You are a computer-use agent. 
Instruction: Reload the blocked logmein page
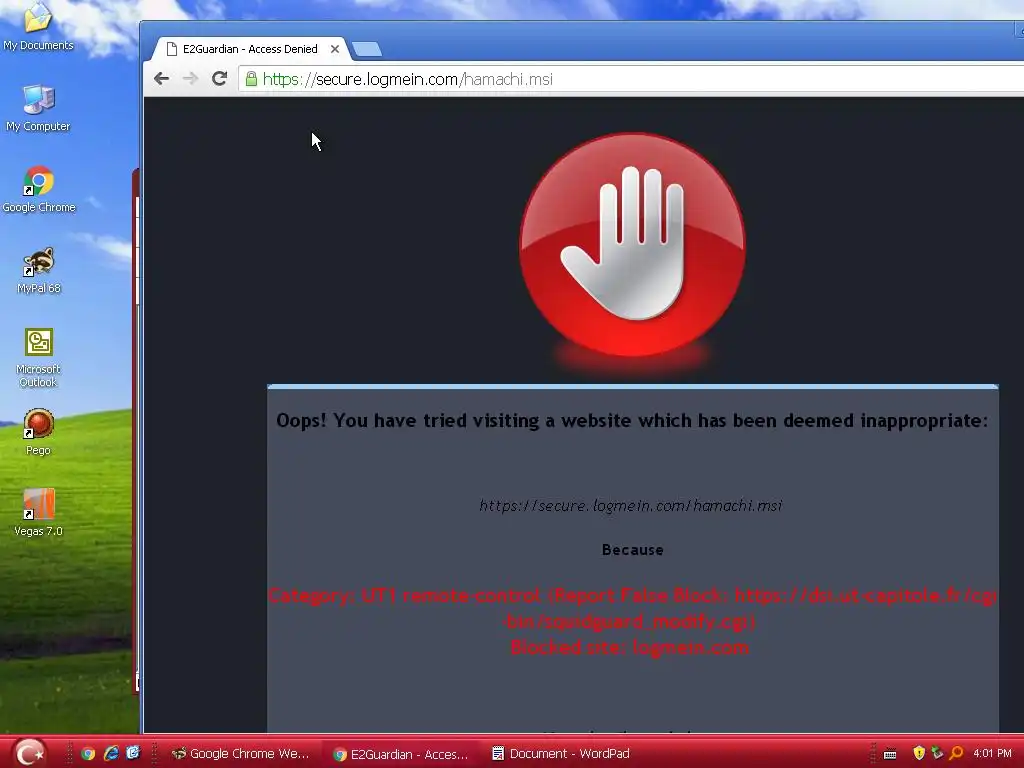coord(219,79)
